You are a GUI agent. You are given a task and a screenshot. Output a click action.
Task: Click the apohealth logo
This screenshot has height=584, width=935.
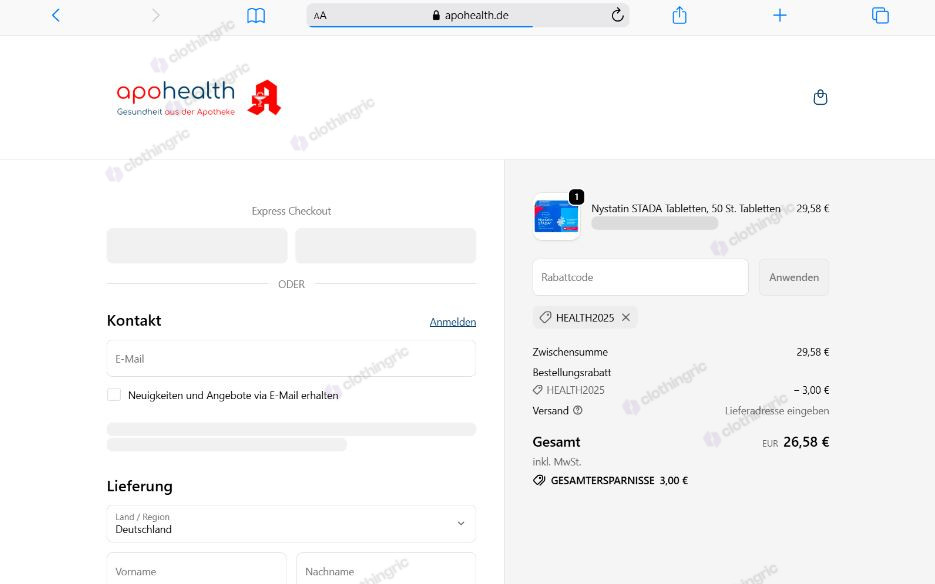pyautogui.click(x=176, y=98)
